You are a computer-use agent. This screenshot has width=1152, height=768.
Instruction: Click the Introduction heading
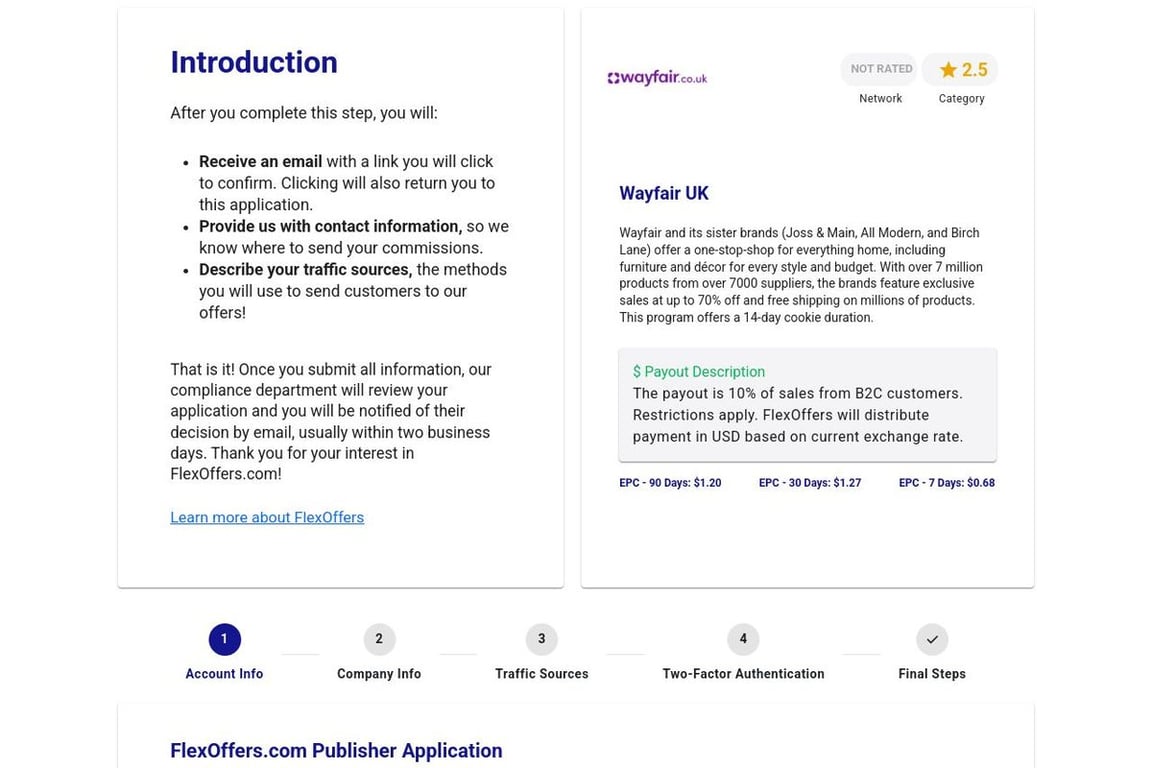coord(254,62)
